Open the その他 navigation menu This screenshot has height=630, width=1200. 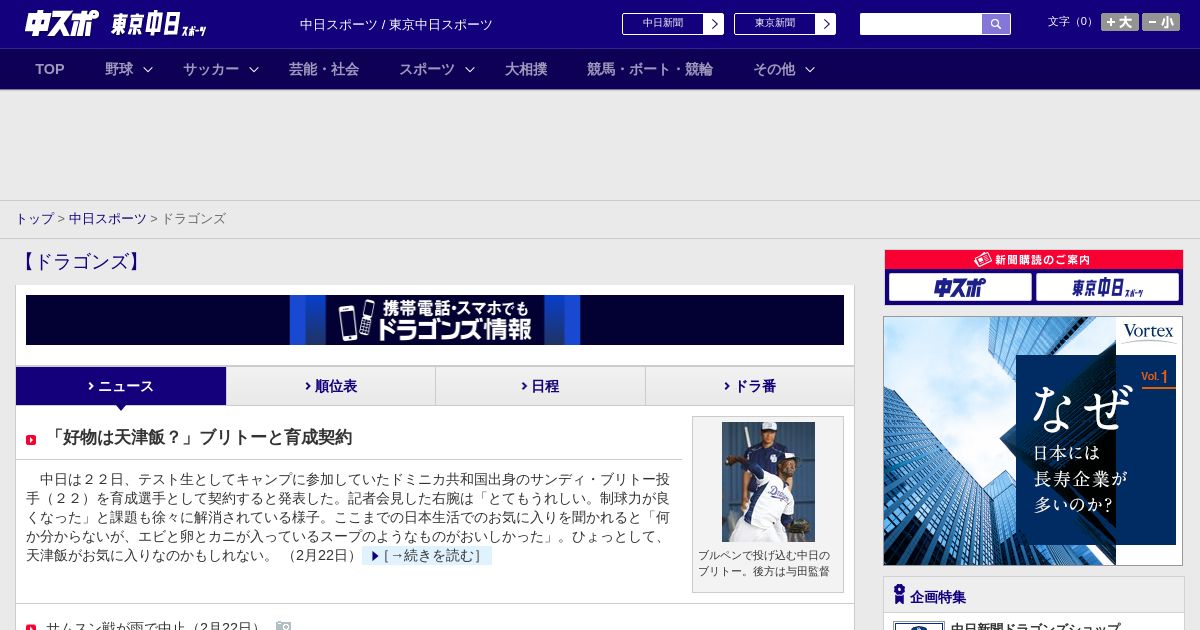(774, 69)
